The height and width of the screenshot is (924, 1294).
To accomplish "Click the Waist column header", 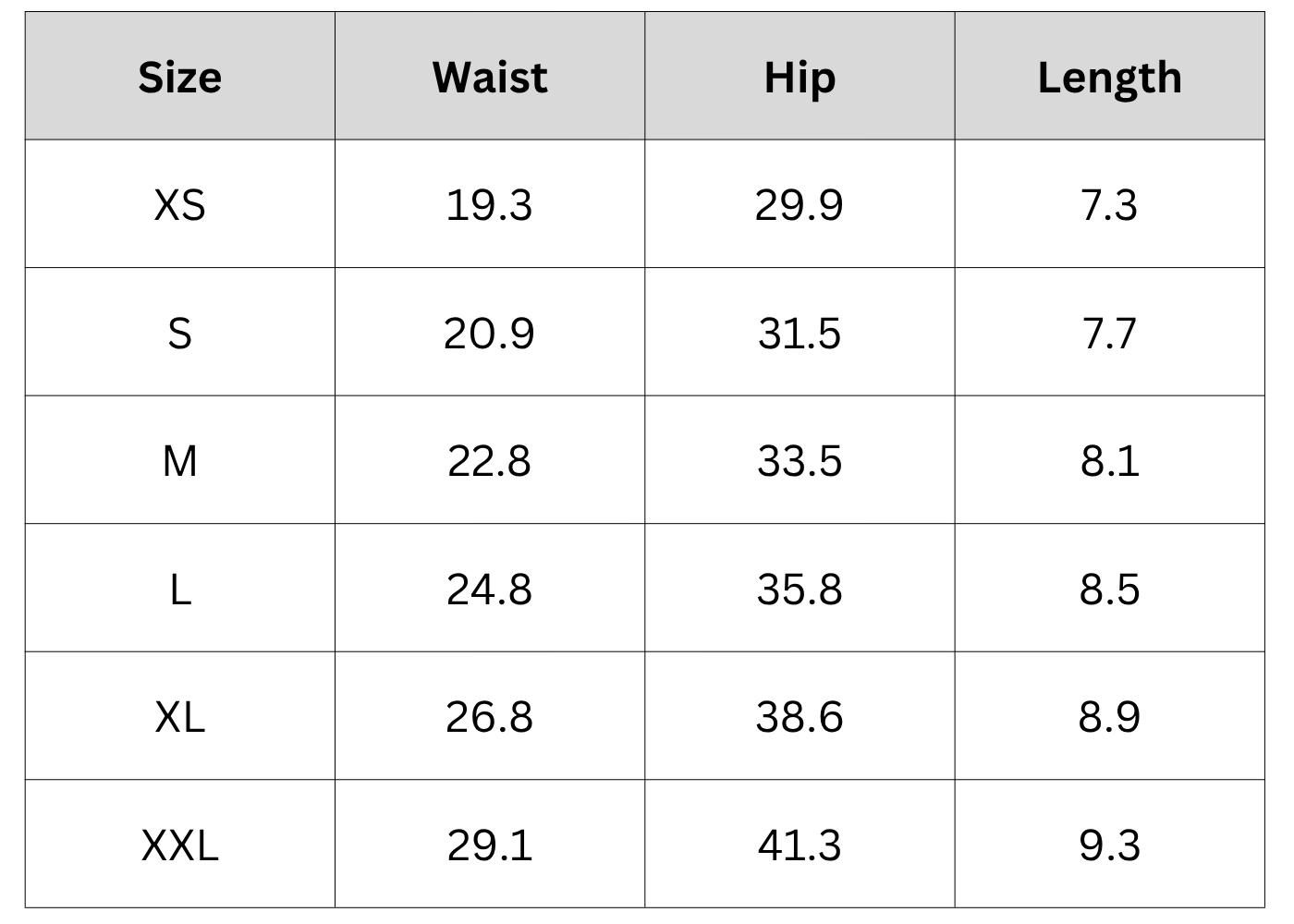I will pyautogui.click(x=490, y=77).
